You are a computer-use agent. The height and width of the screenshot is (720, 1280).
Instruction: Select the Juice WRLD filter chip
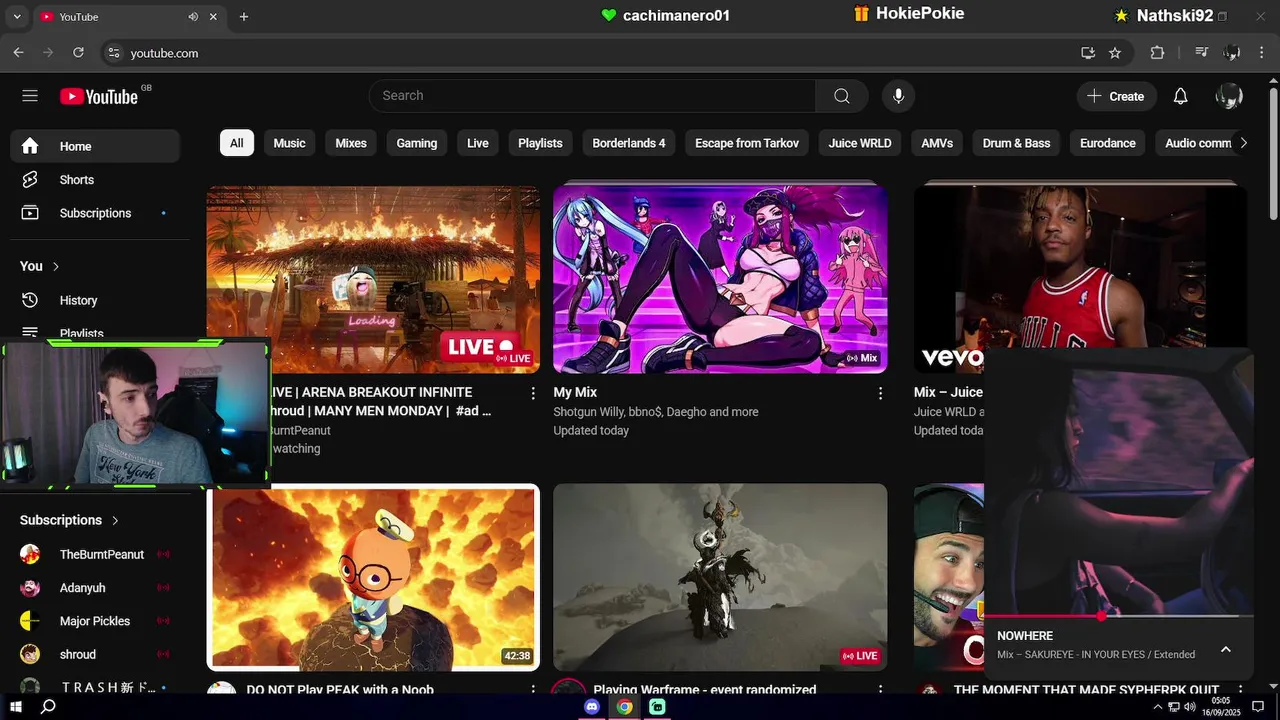click(x=860, y=143)
